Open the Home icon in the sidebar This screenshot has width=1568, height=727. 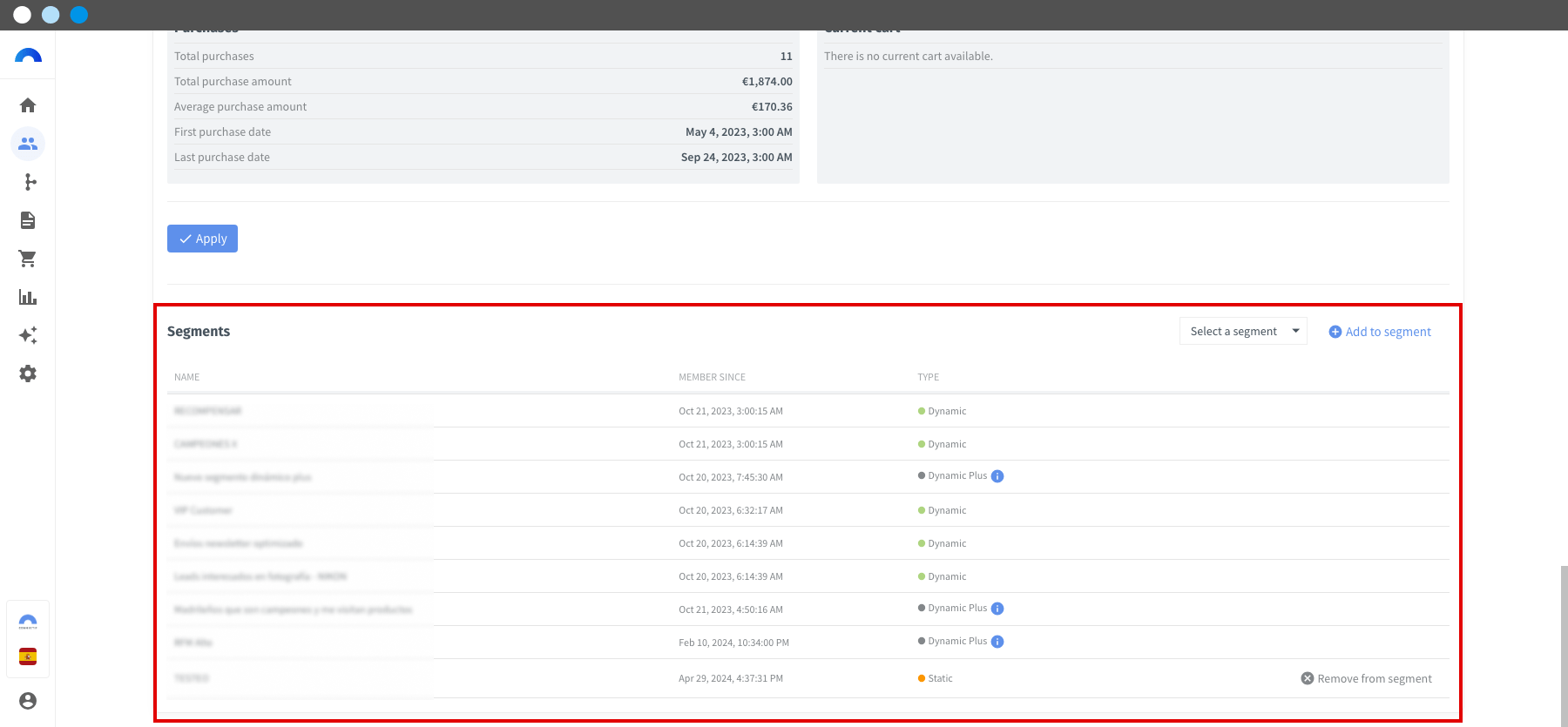tap(28, 105)
